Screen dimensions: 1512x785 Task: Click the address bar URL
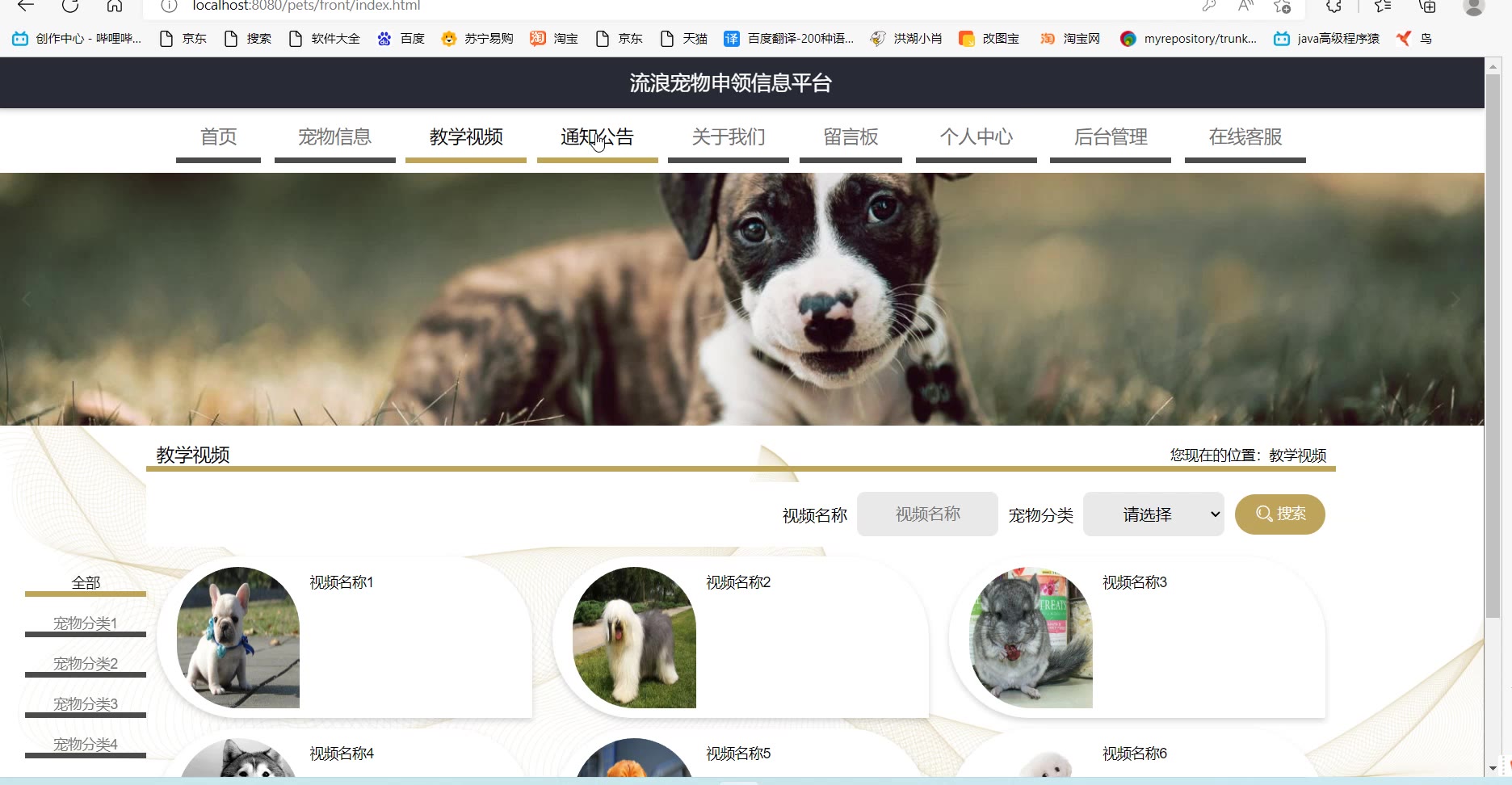(x=306, y=6)
